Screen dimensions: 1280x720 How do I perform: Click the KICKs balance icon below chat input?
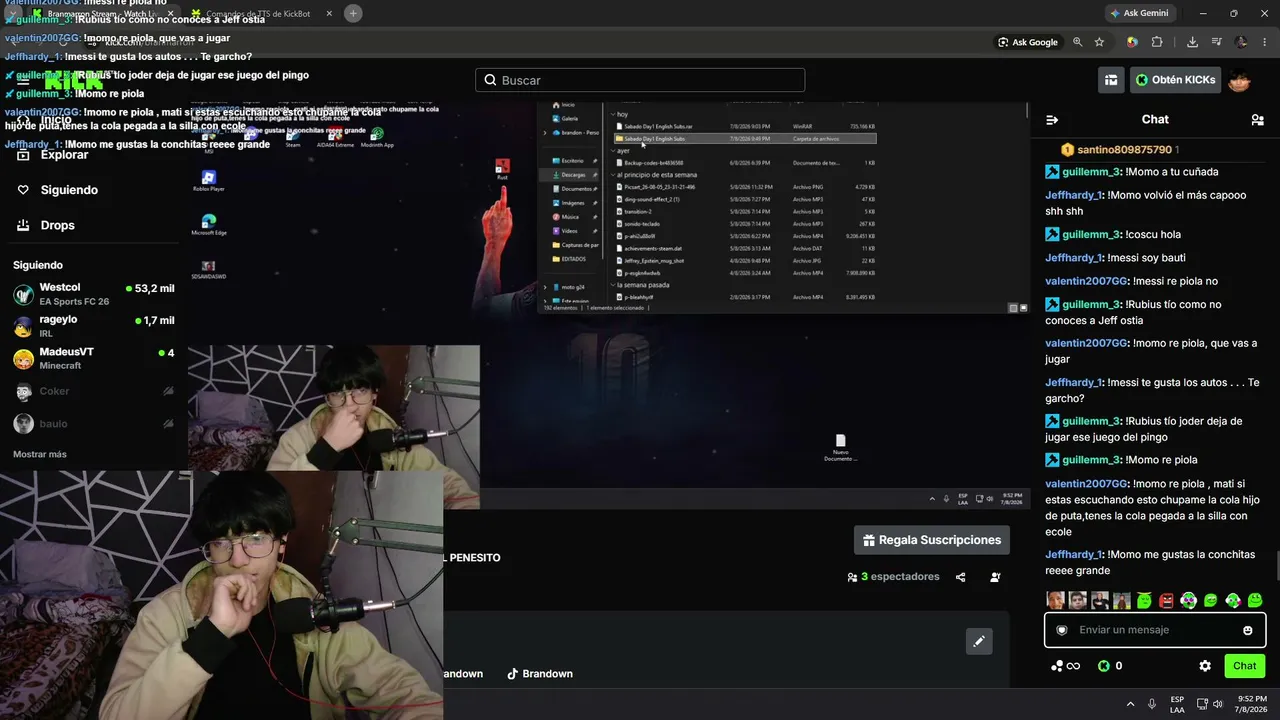[1104, 666]
